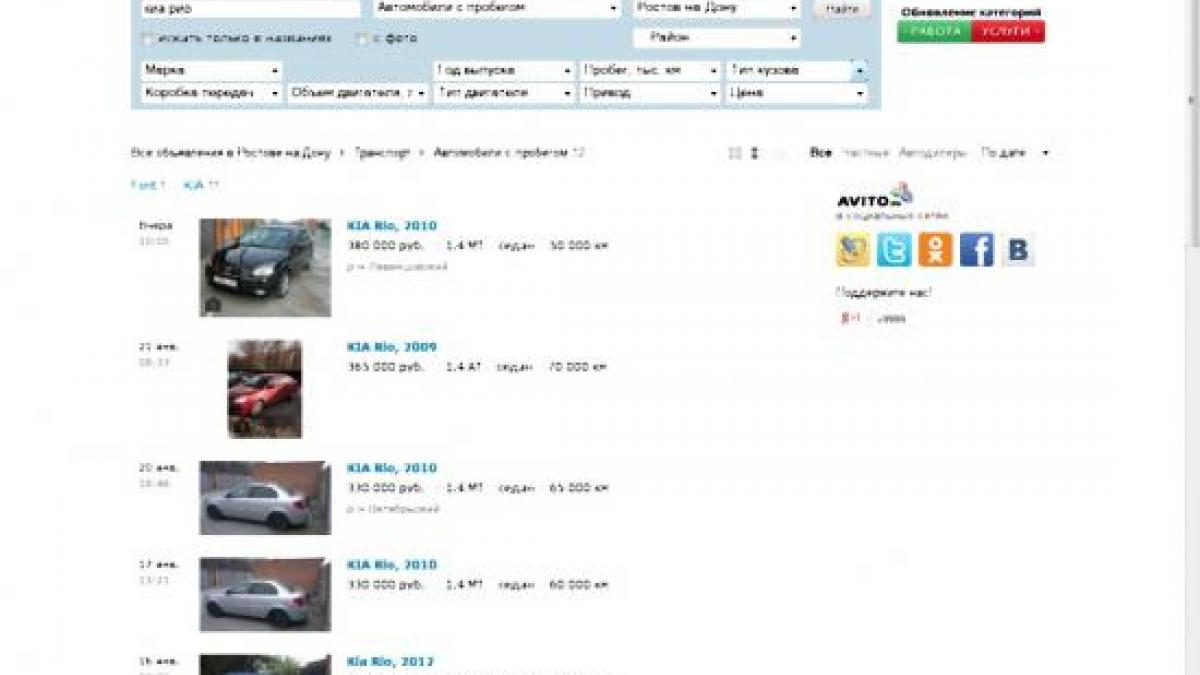Open the 'Цена' dropdown
This screenshot has width=1200, height=675.
796,93
